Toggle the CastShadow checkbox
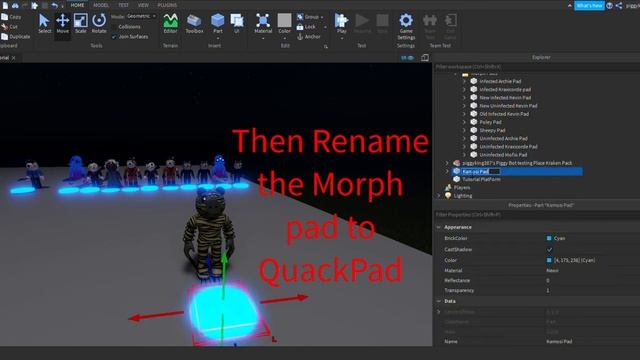This screenshot has width=640, height=360. (549, 249)
